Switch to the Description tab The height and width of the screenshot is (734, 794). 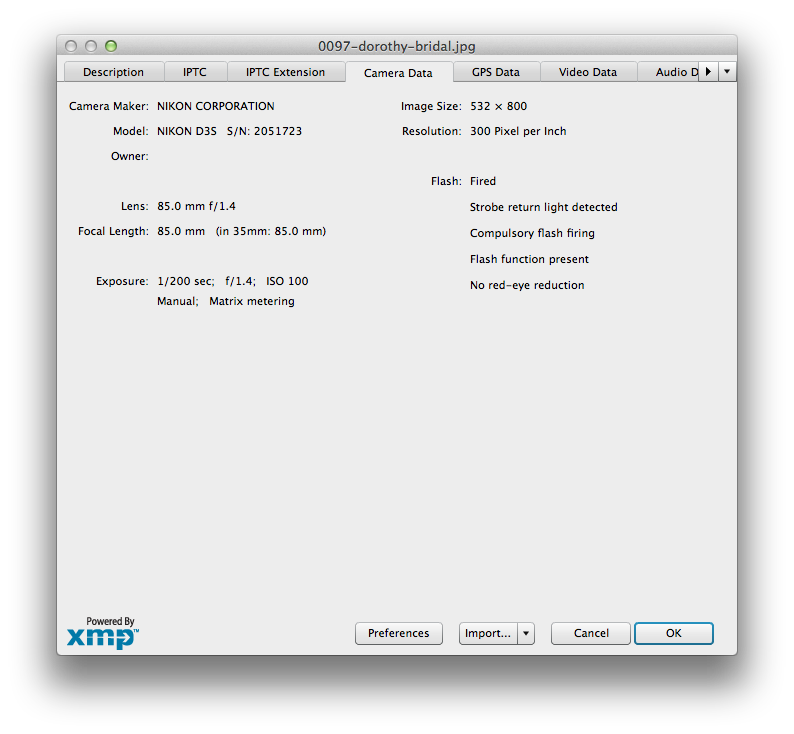(x=113, y=72)
